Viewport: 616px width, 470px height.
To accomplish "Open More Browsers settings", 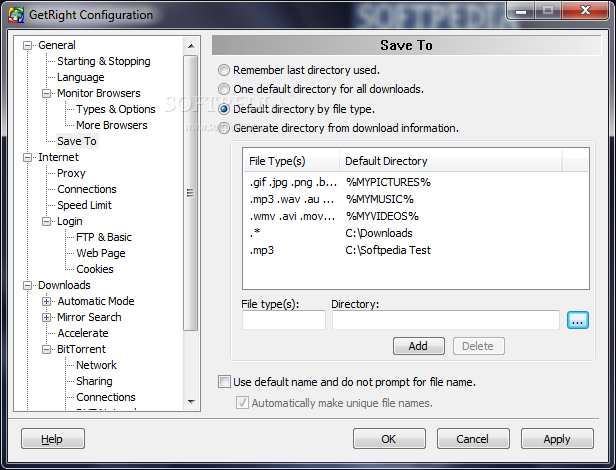I will 112,125.
